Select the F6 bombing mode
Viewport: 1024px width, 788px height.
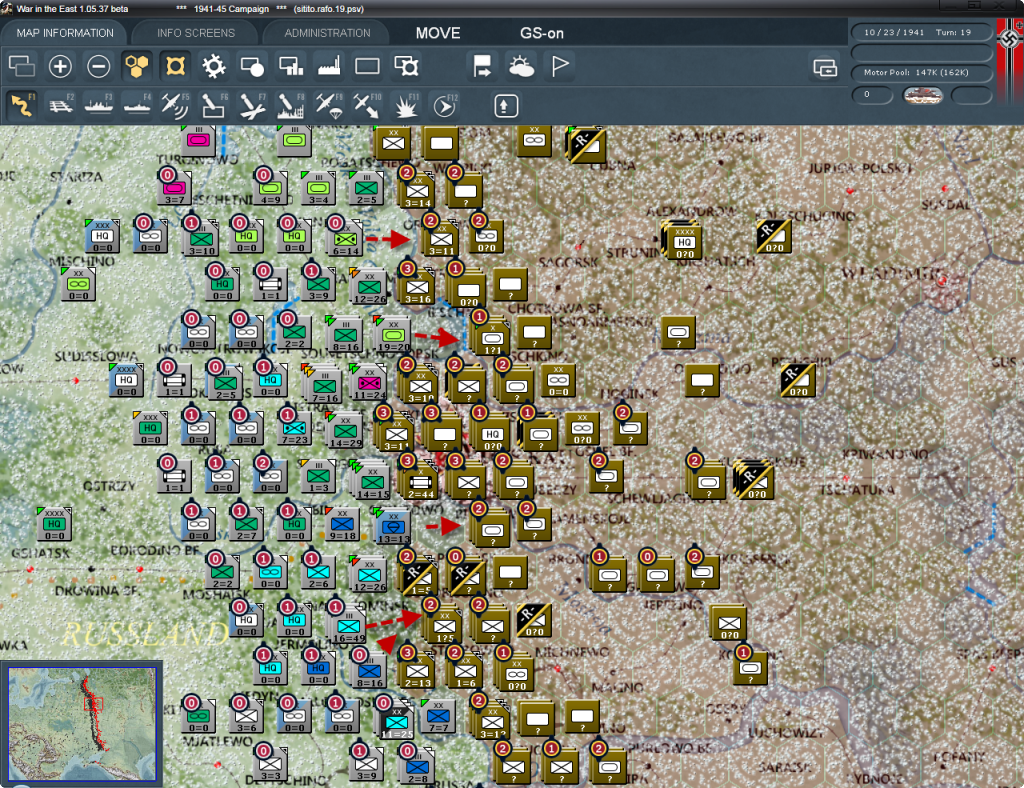click(214, 105)
